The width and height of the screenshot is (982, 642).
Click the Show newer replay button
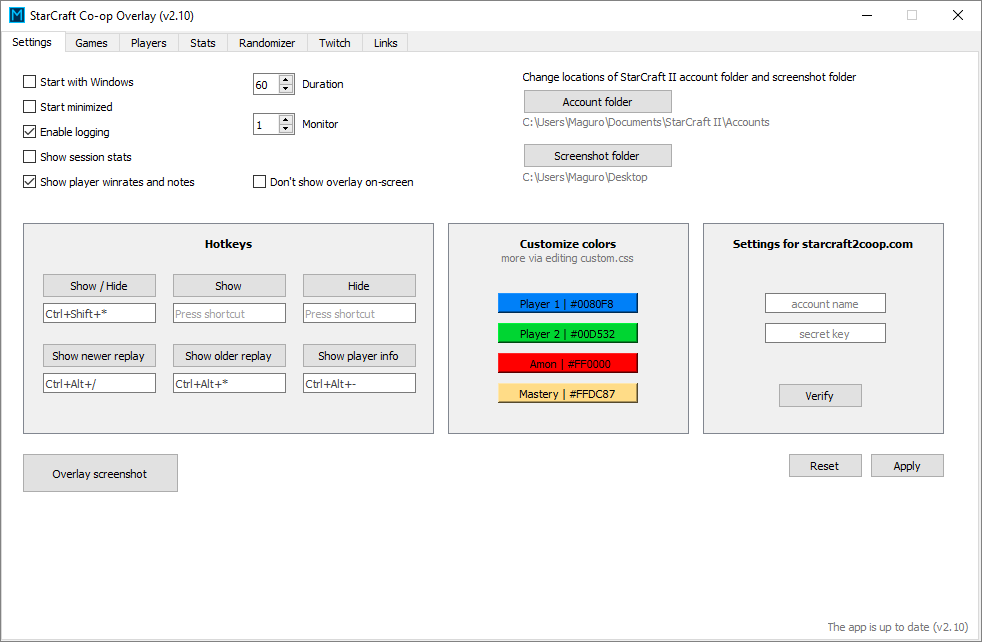[99, 356]
